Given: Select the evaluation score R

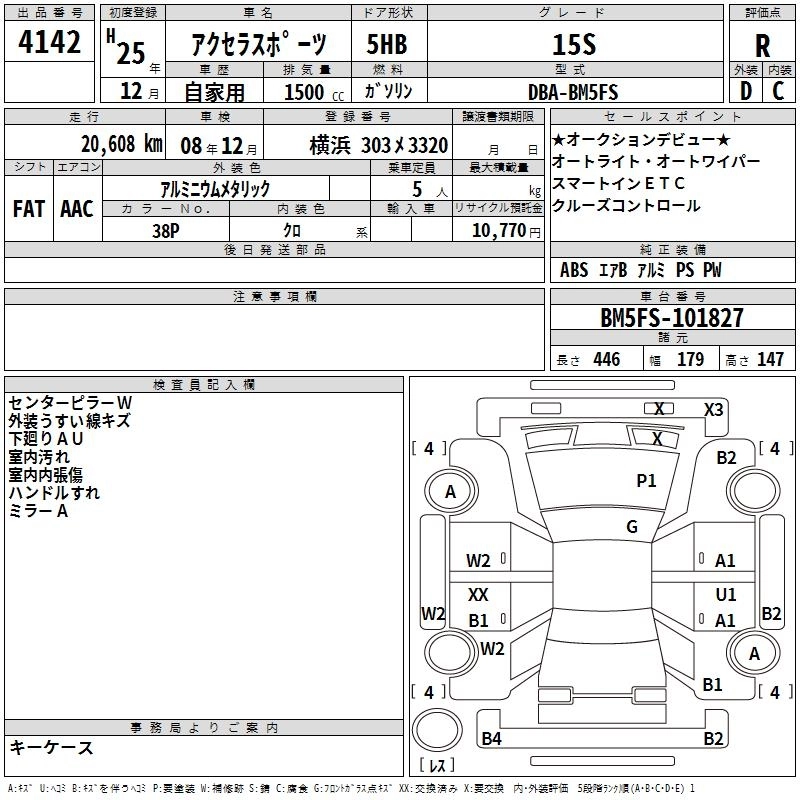Looking at the screenshot, I should [762, 45].
